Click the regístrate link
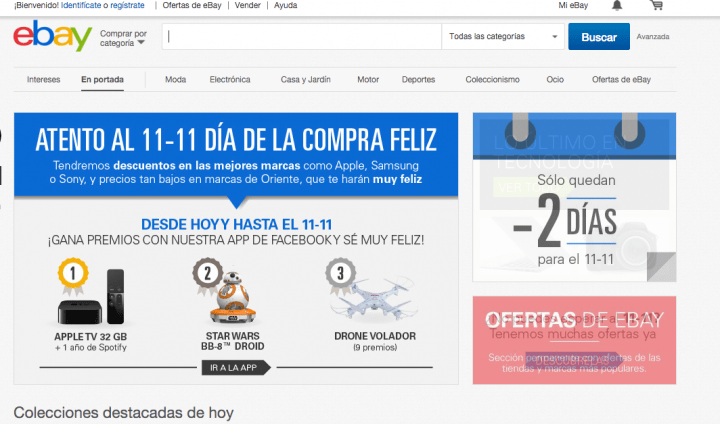The image size is (720, 424). coord(127,6)
